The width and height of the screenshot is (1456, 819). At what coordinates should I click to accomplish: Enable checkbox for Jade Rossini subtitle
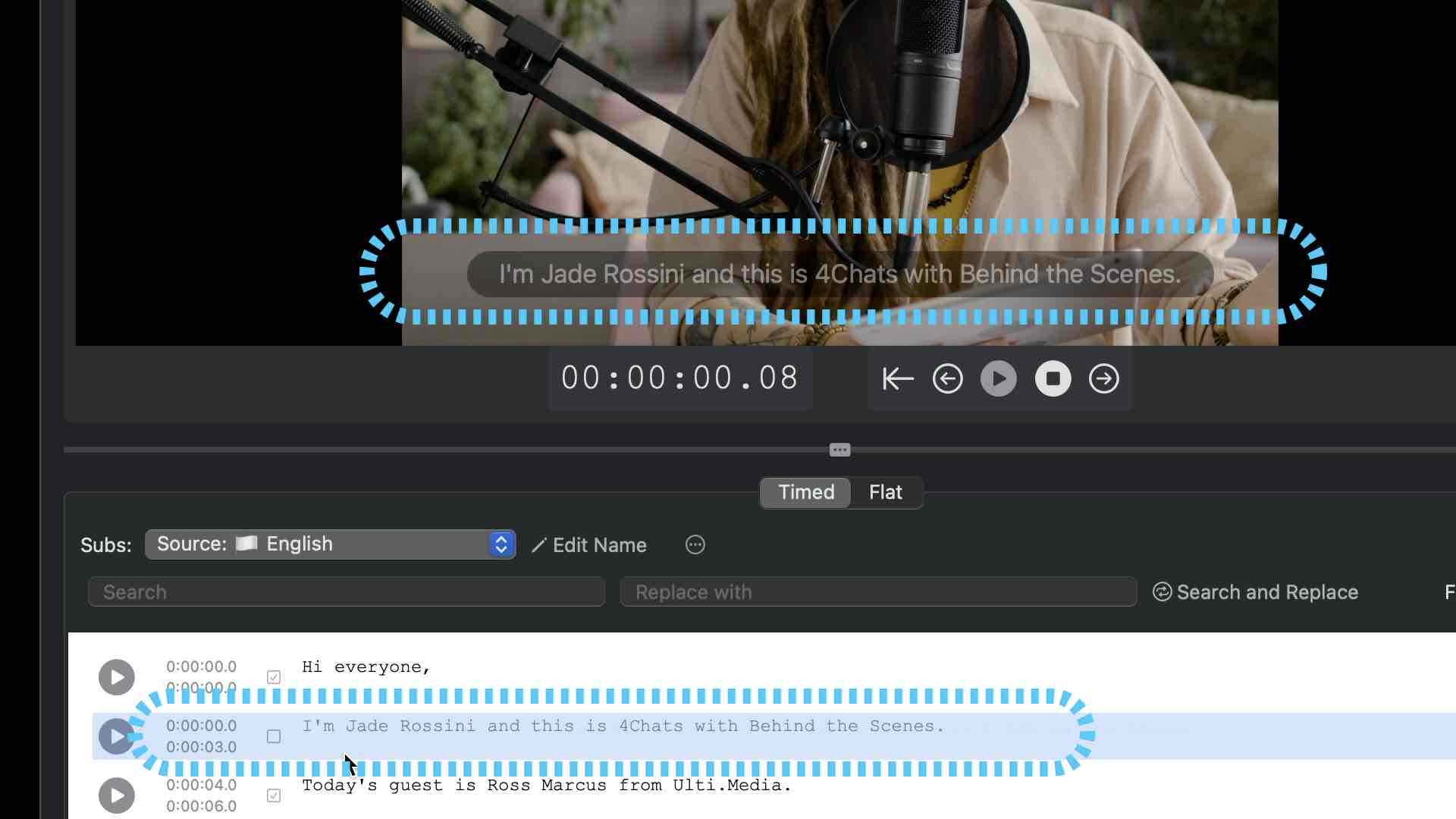(x=274, y=736)
